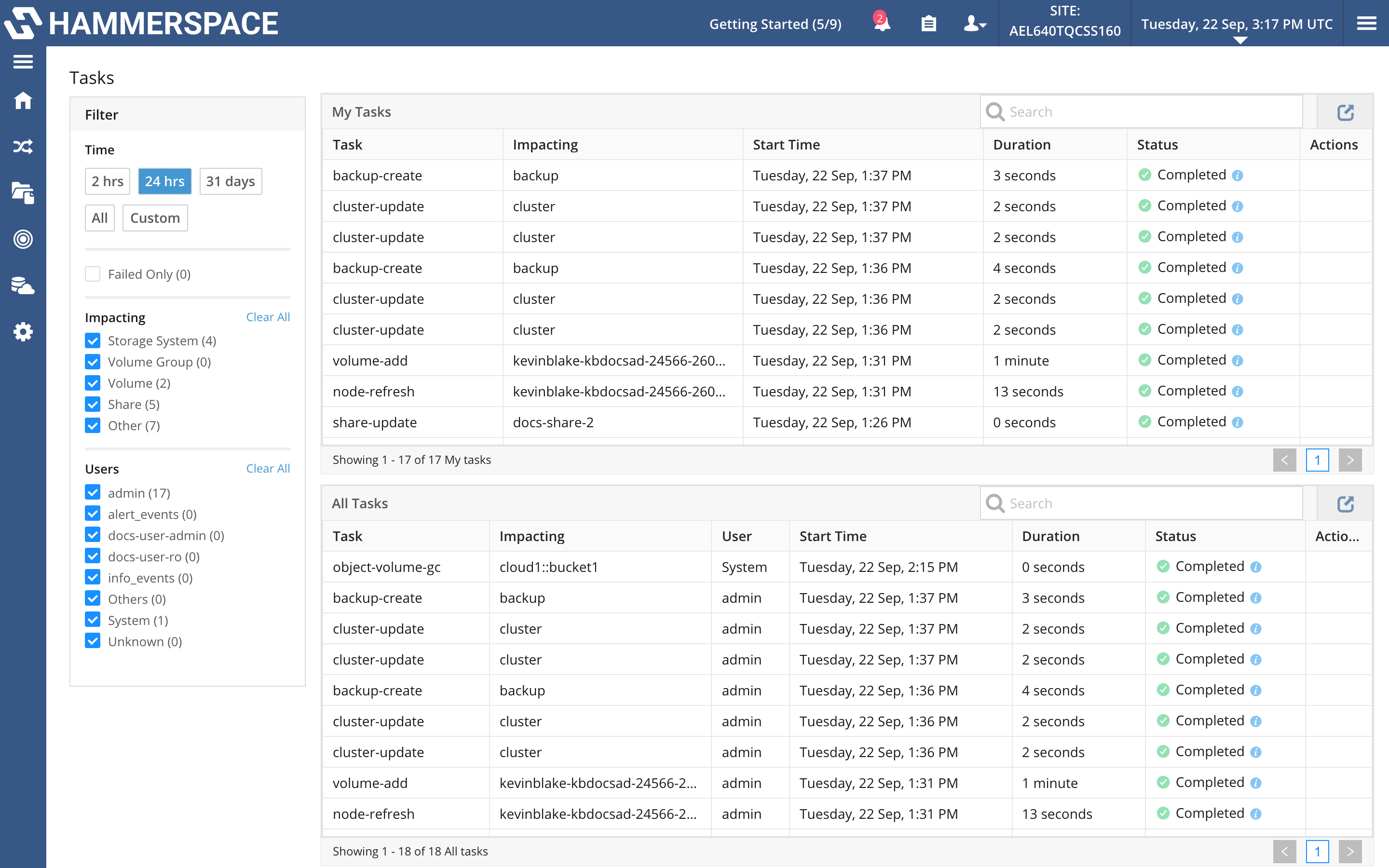This screenshot has width=1389, height=868.
Task: Uncheck Storage System impacting filter
Action: [x=93, y=340]
